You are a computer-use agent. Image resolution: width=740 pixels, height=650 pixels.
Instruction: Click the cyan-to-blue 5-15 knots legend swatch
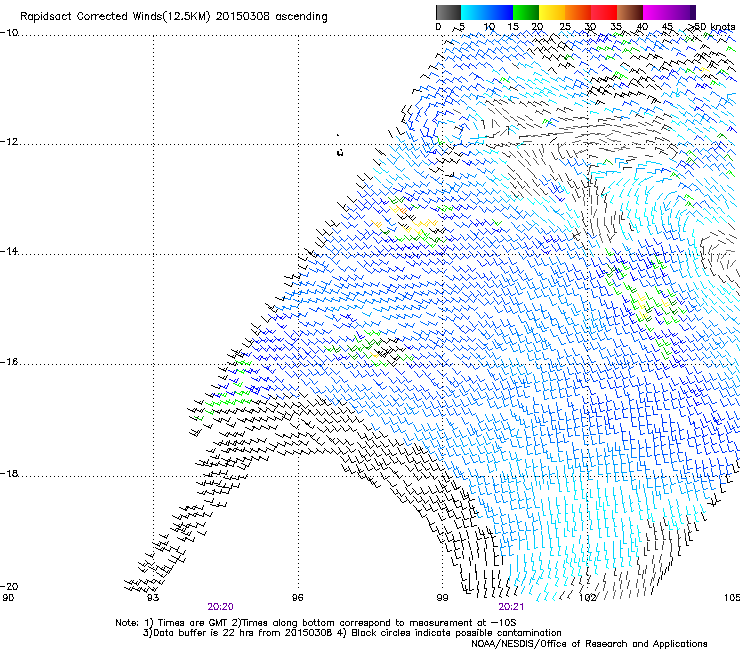[487, 12]
